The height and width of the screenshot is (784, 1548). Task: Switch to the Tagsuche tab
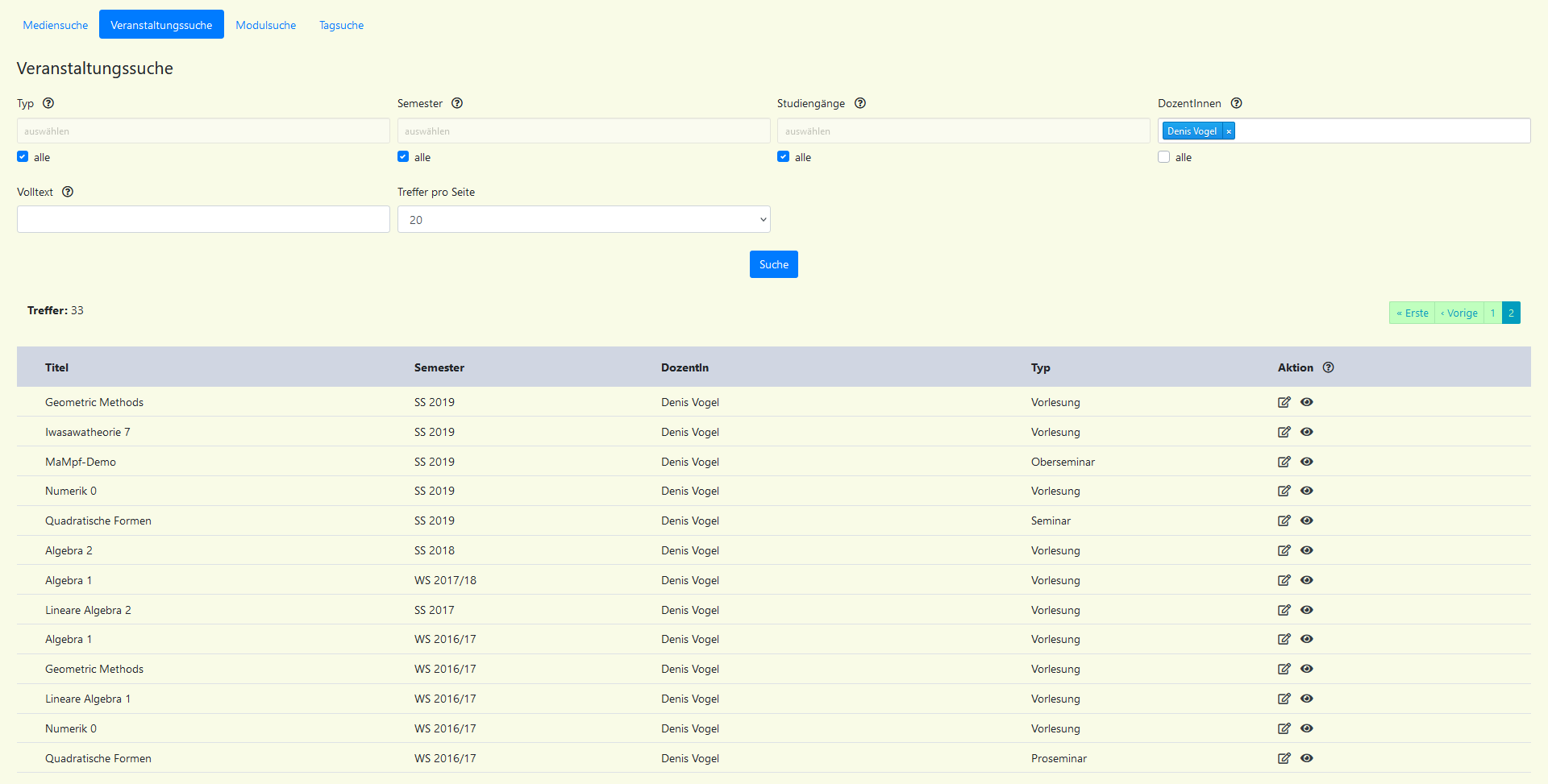[x=341, y=25]
